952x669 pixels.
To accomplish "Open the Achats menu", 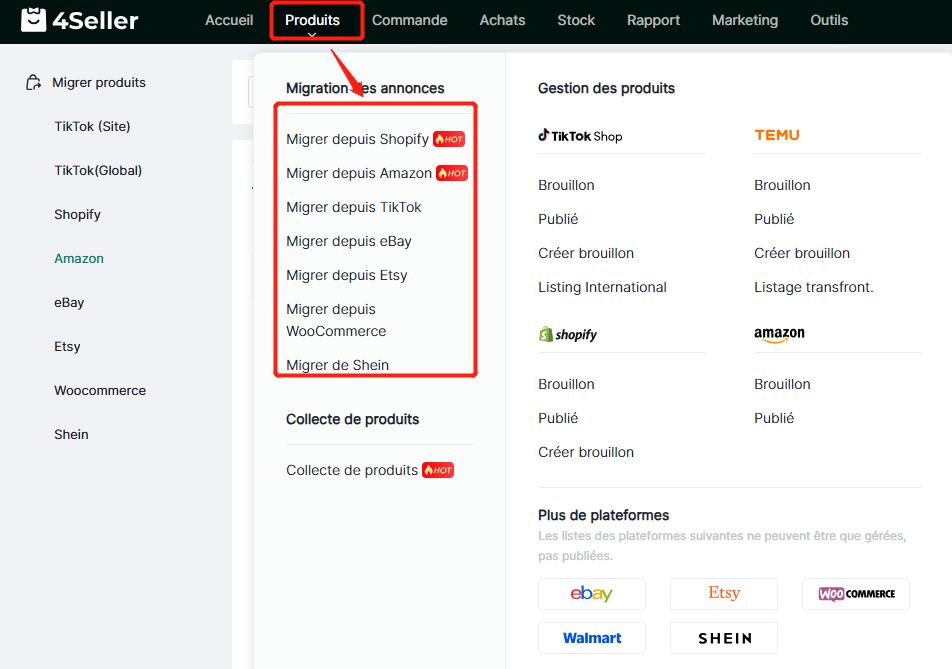I will (502, 20).
